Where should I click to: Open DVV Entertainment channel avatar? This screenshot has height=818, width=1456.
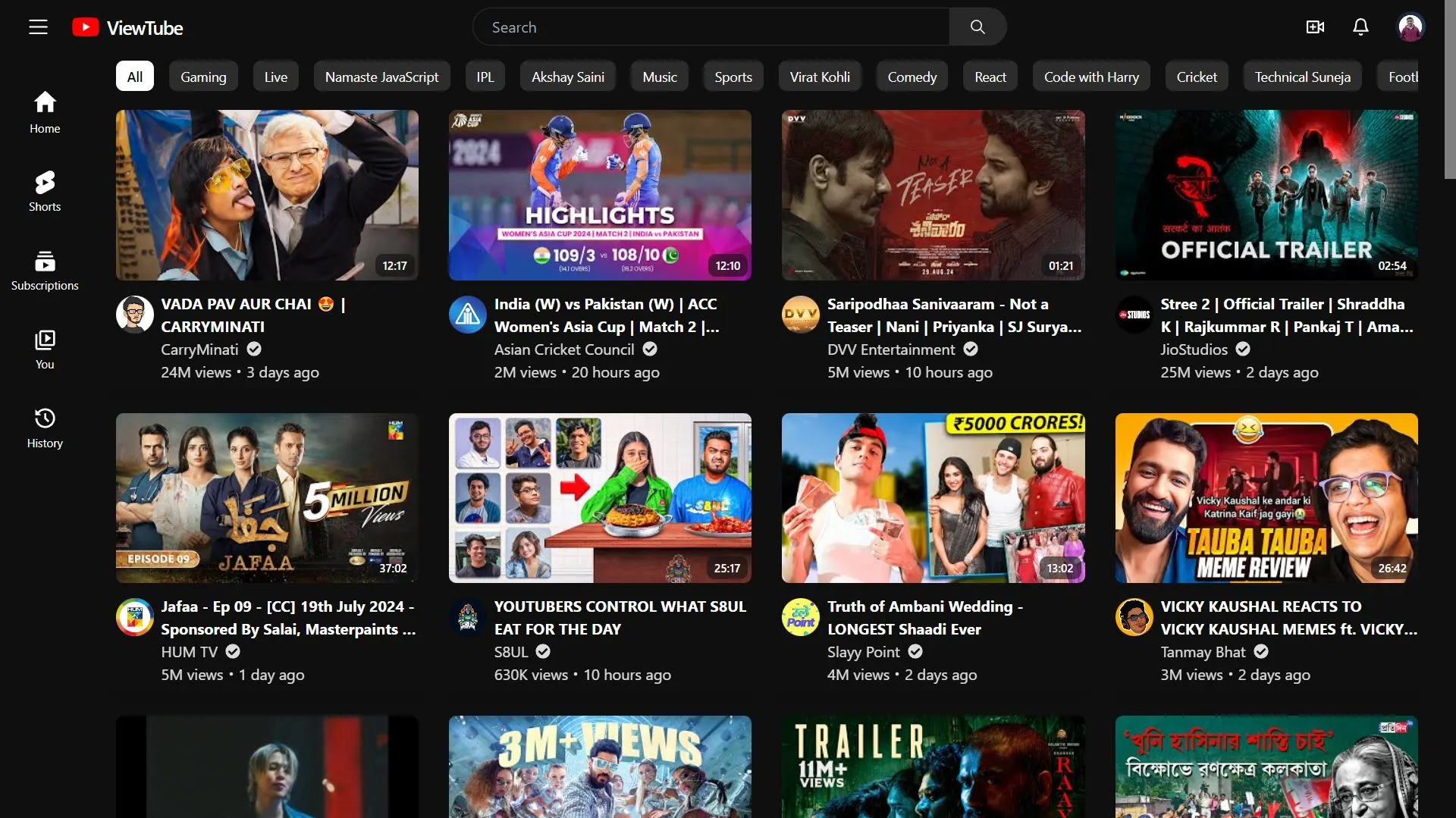(x=801, y=315)
